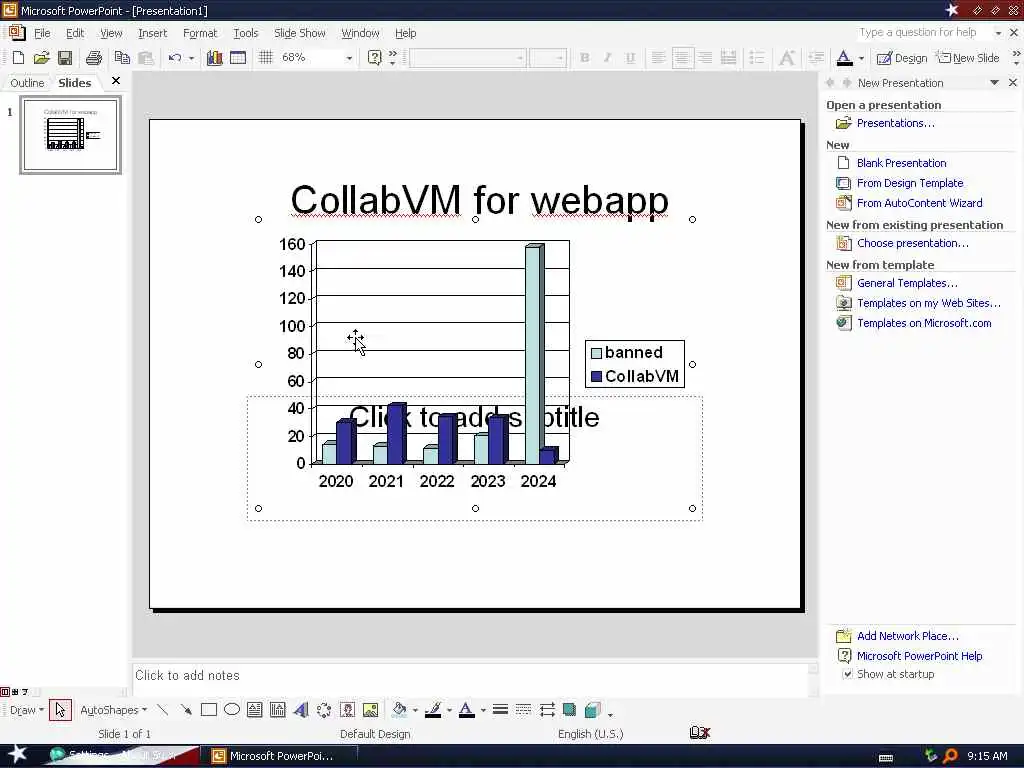Click the Blank Presentation link
The width and height of the screenshot is (1024, 768).
click(901, 163)
